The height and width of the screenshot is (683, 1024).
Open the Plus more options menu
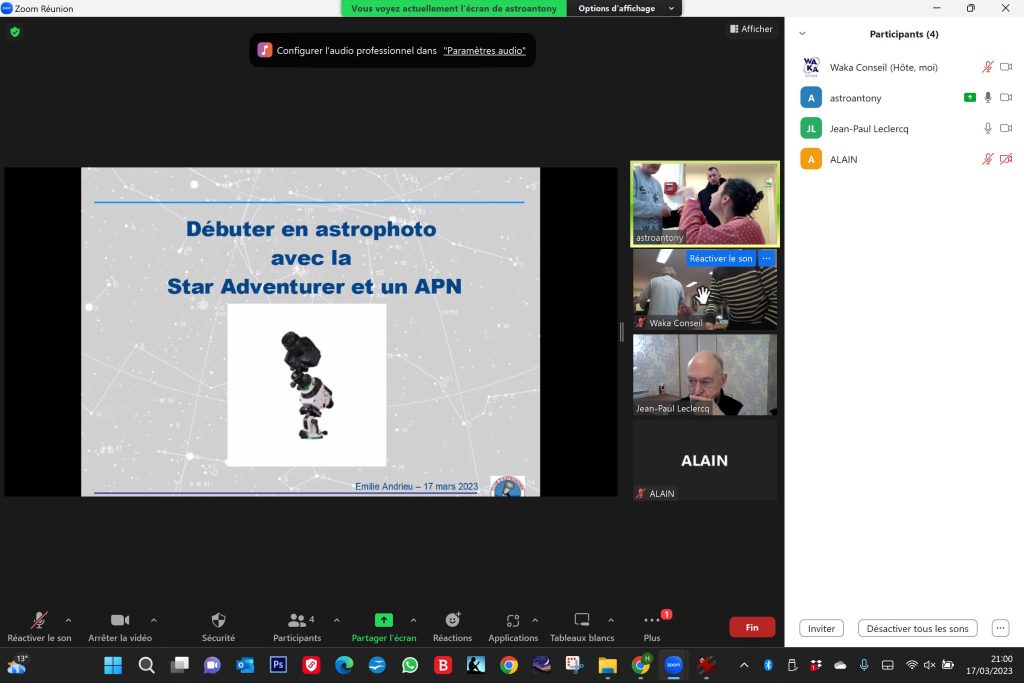pos(652,627)
